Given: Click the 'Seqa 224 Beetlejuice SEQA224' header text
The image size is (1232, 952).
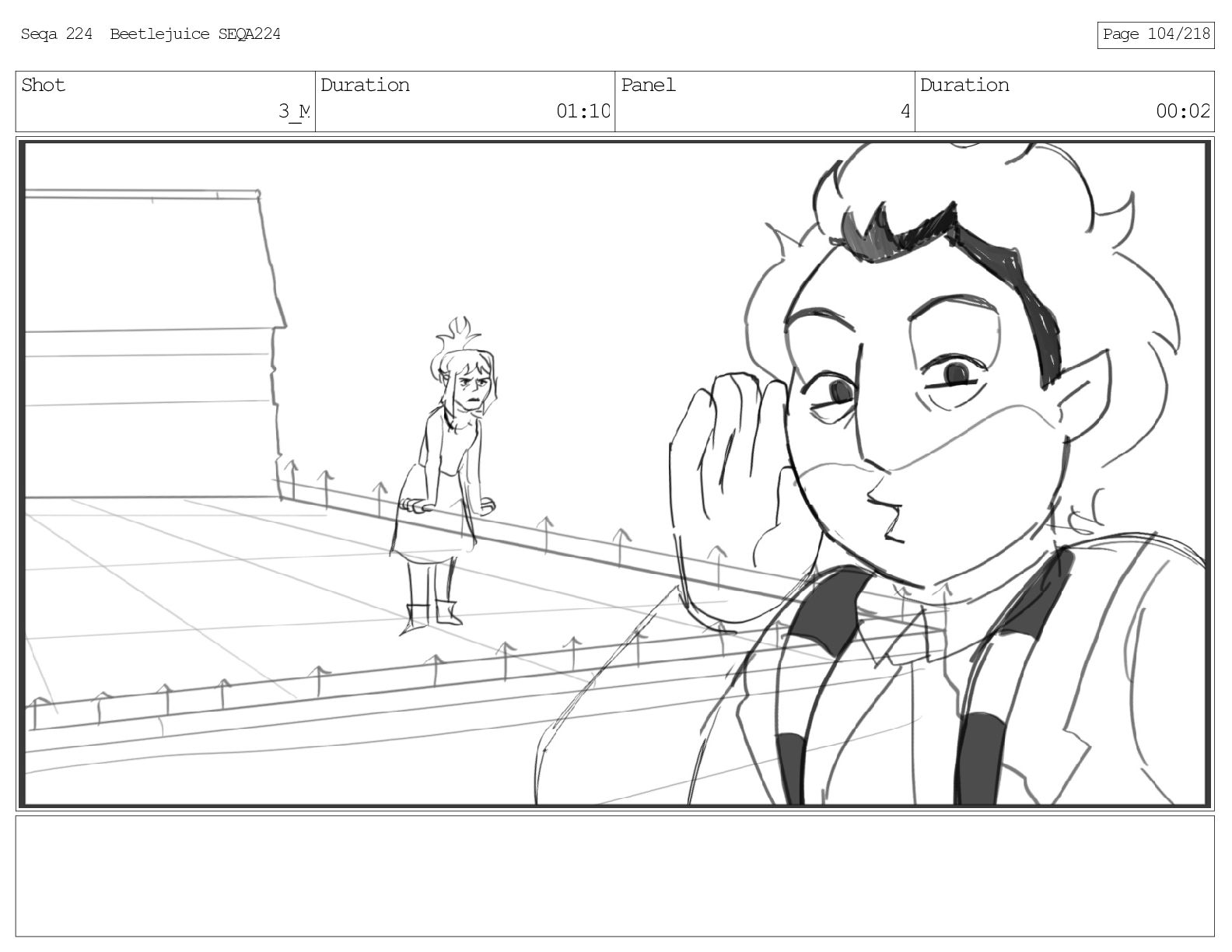Looking at the screenshot, I should click(x=151, y=34).
